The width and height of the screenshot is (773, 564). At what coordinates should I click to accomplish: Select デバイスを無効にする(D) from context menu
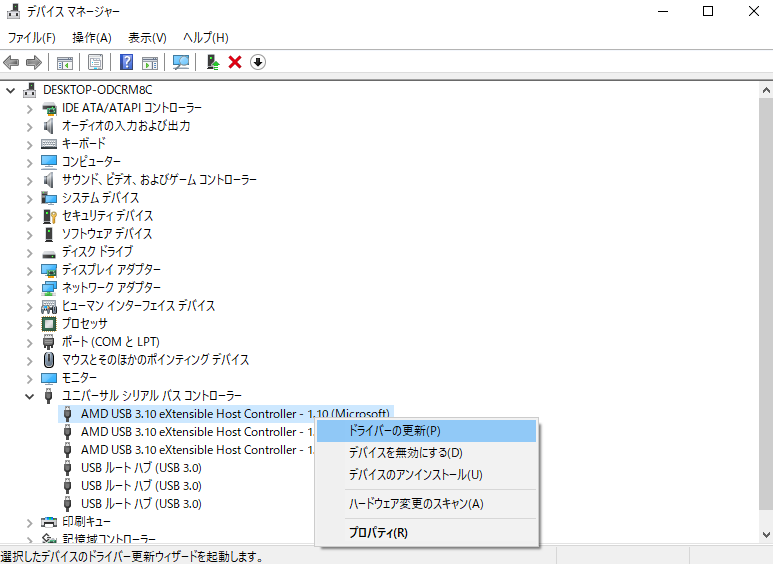(x=405, y=453)
